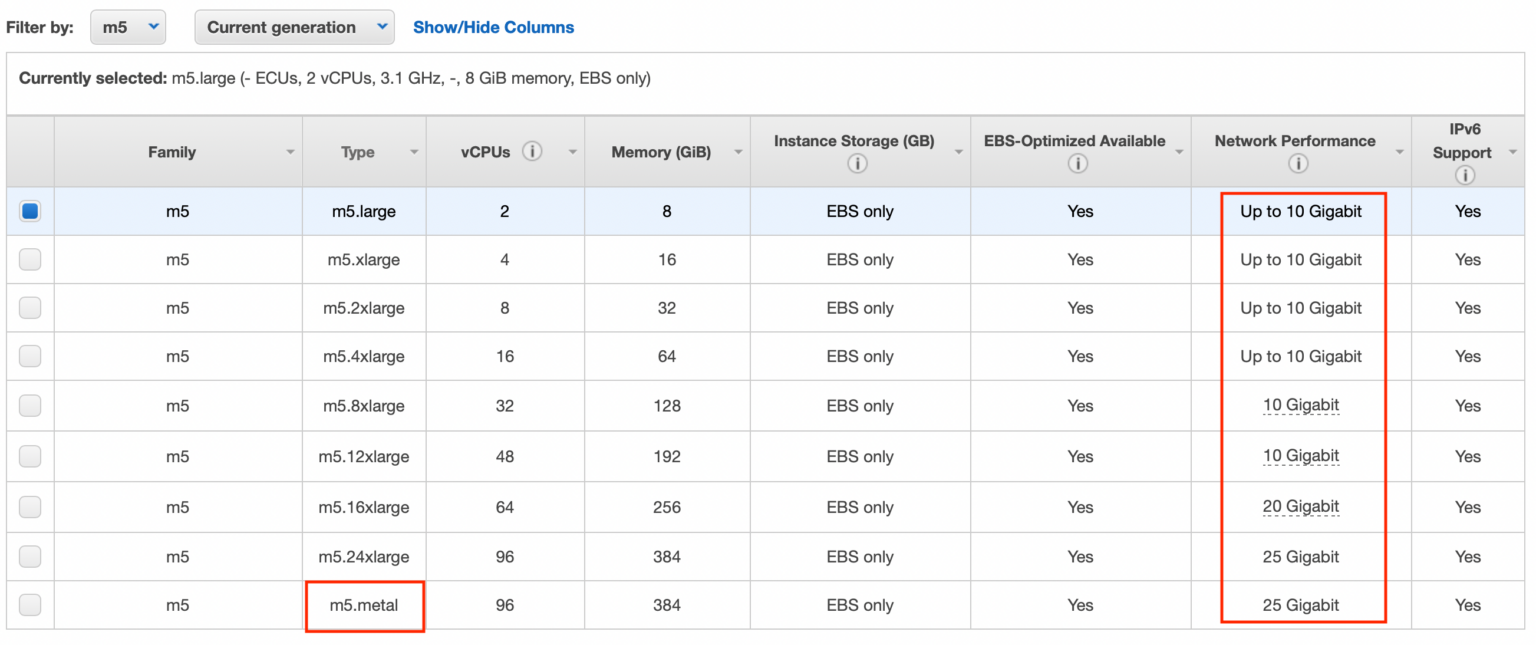This screenshot has height=645, width=1536.
Task: Open IPv6 Support column sort arrow
Action: 1512,153
